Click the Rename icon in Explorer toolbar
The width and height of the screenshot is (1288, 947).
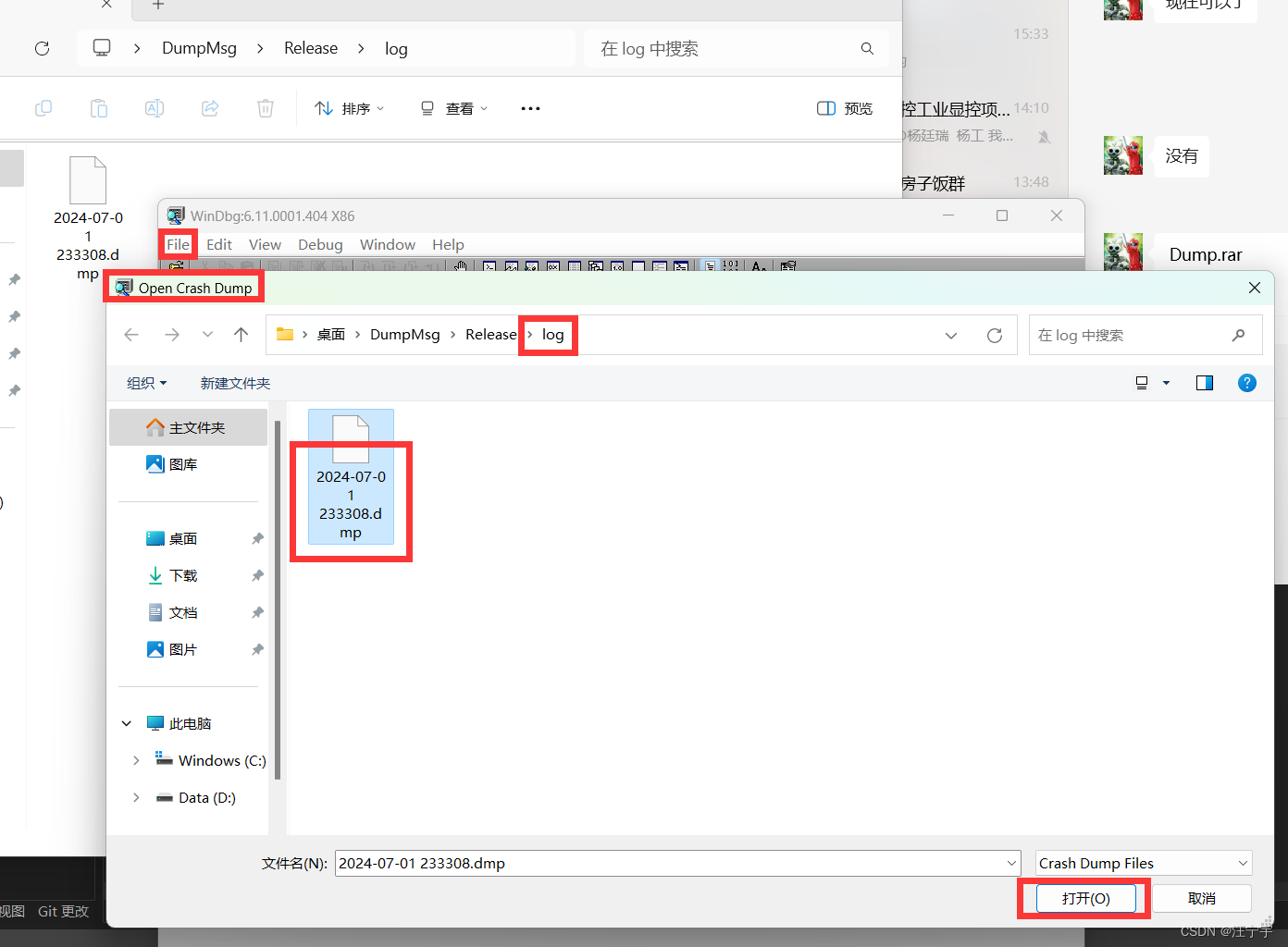155,108
